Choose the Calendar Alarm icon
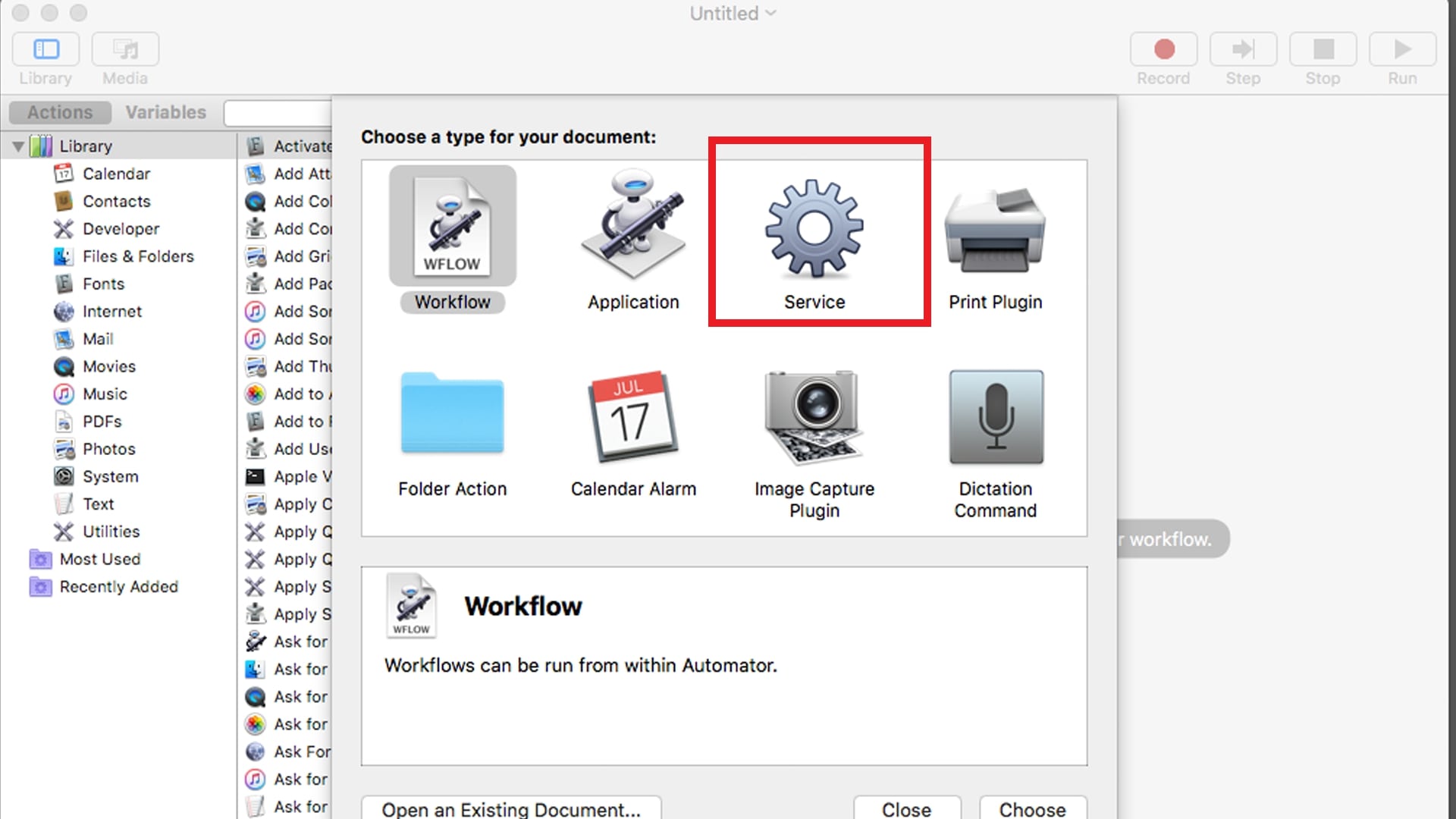 pyautogui.click(x=633, y=416)
